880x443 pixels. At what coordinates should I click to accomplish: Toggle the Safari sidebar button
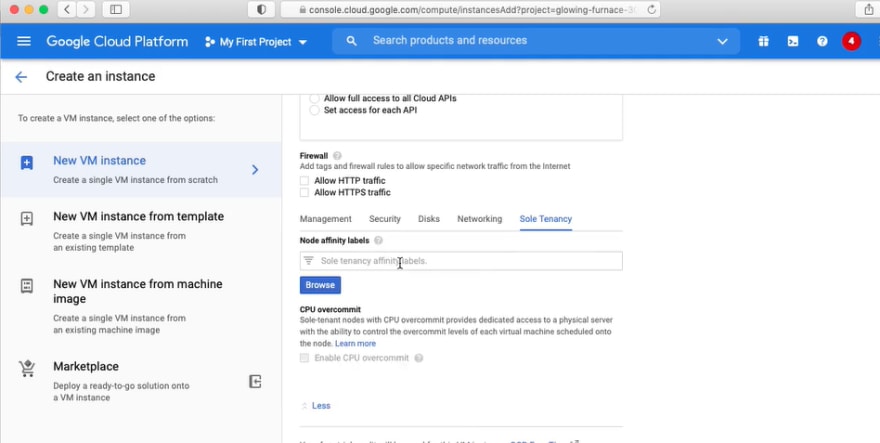click(x=116, y=9)
